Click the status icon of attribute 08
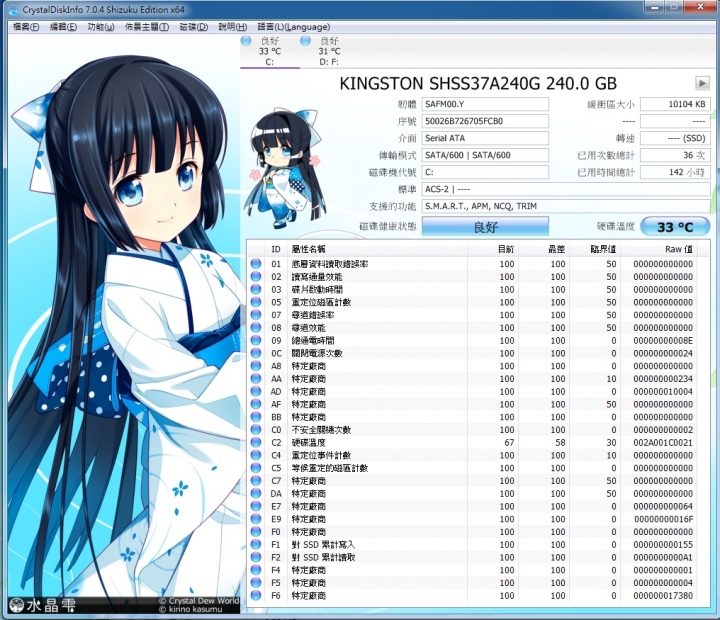The image size is (720, 620). (x=256, y=328)
